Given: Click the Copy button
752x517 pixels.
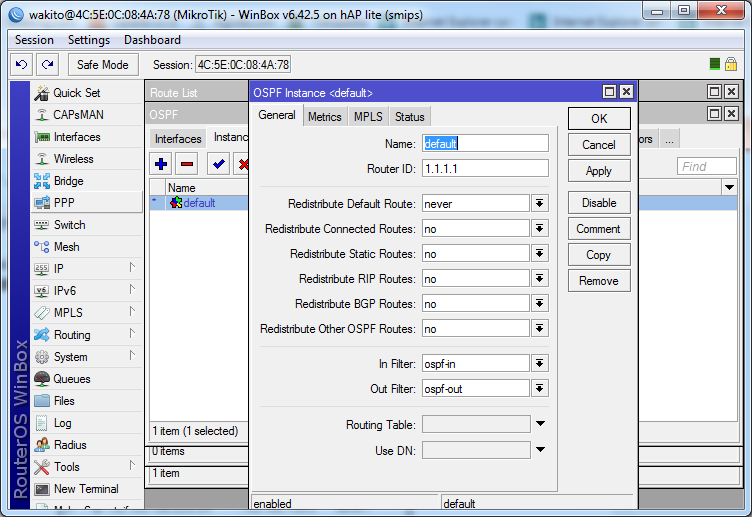Looking at the screenshot, I should (599, 255).
